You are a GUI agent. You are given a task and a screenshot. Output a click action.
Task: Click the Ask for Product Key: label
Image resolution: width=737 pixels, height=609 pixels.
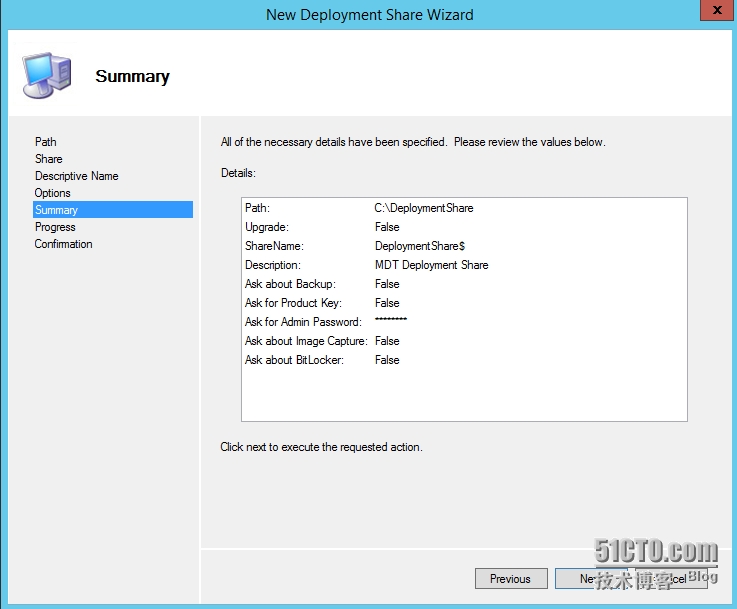coord(293,303)
